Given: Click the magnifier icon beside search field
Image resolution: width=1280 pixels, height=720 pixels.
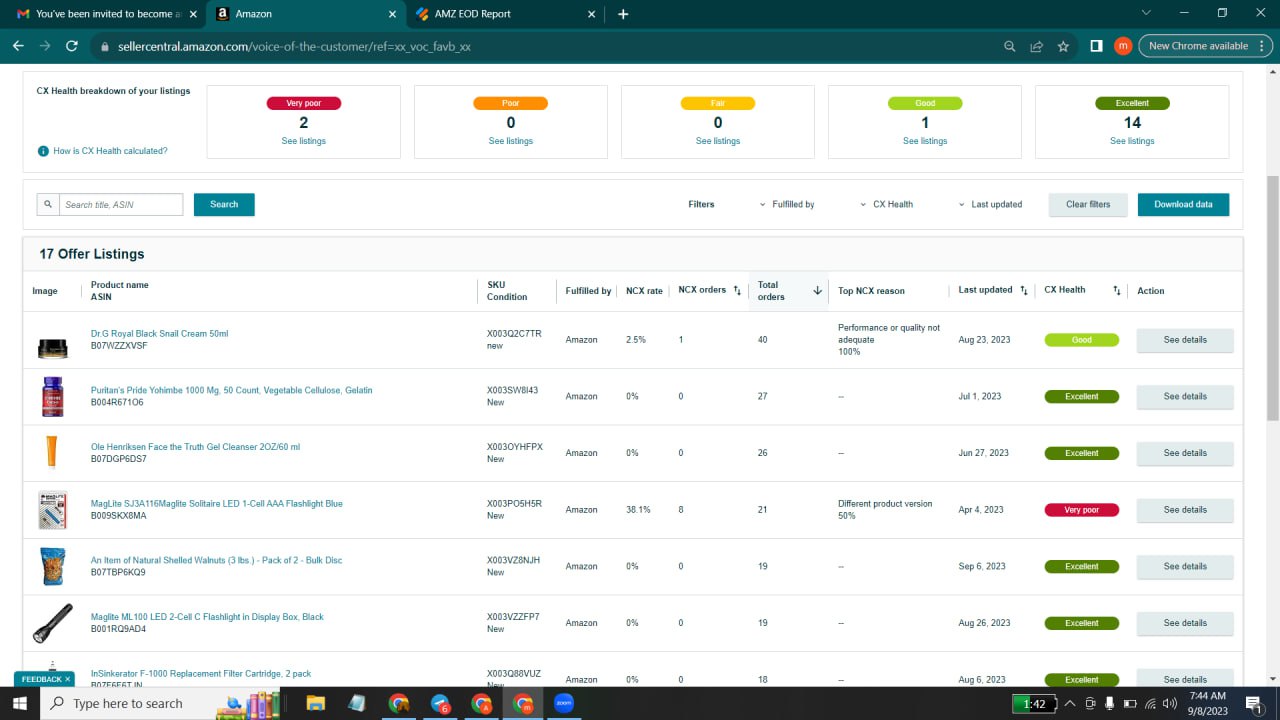Looking at the screenshot, I should coord(48,204).
